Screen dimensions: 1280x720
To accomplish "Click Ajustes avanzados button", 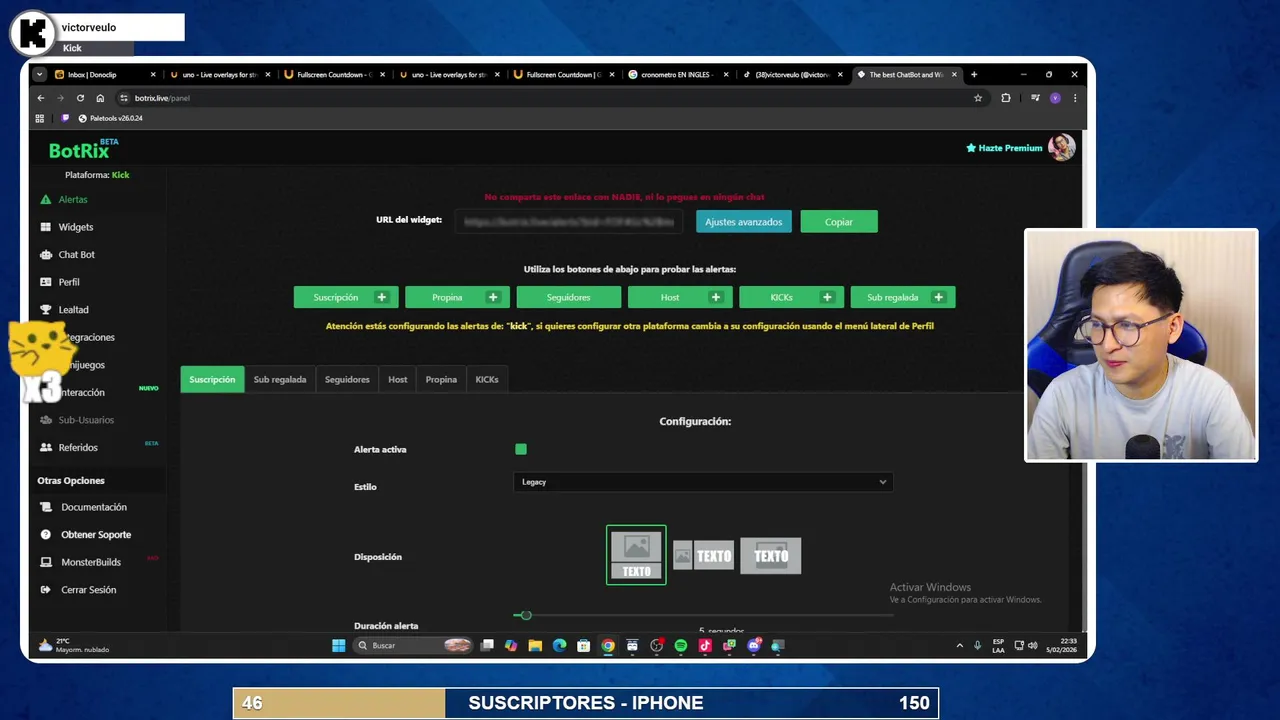I will point(744,222).
